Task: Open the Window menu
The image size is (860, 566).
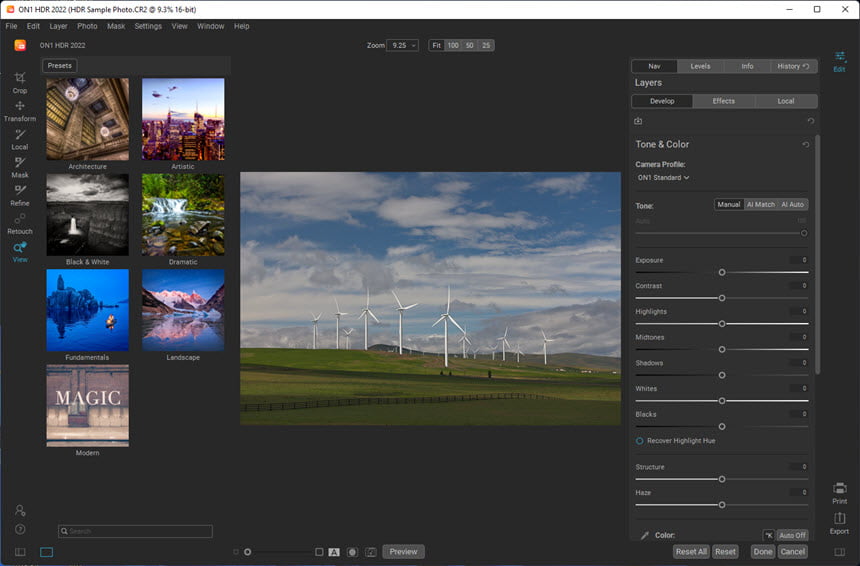Action: pos(211,26)
